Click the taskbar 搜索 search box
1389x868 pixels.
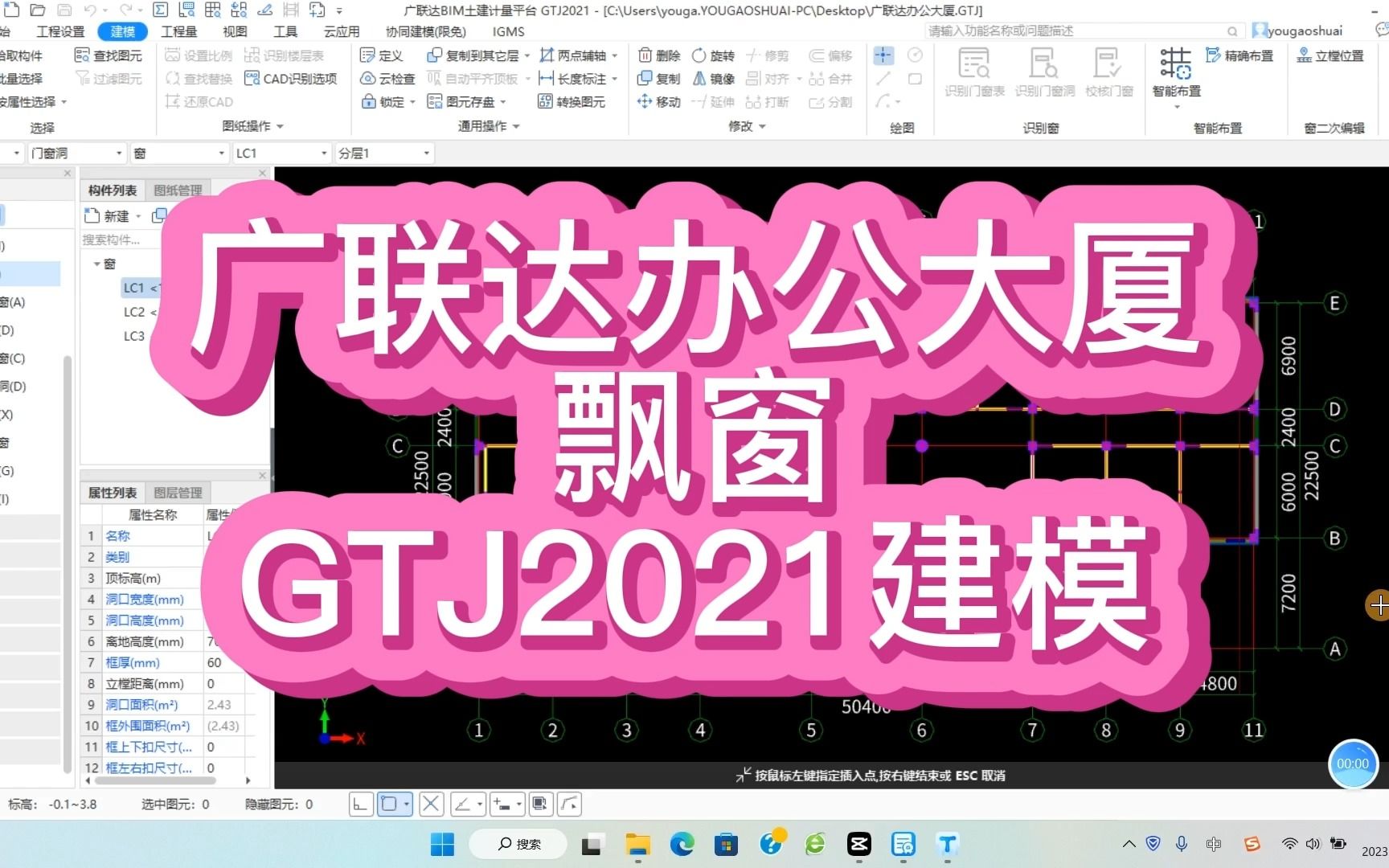[518, 844]
